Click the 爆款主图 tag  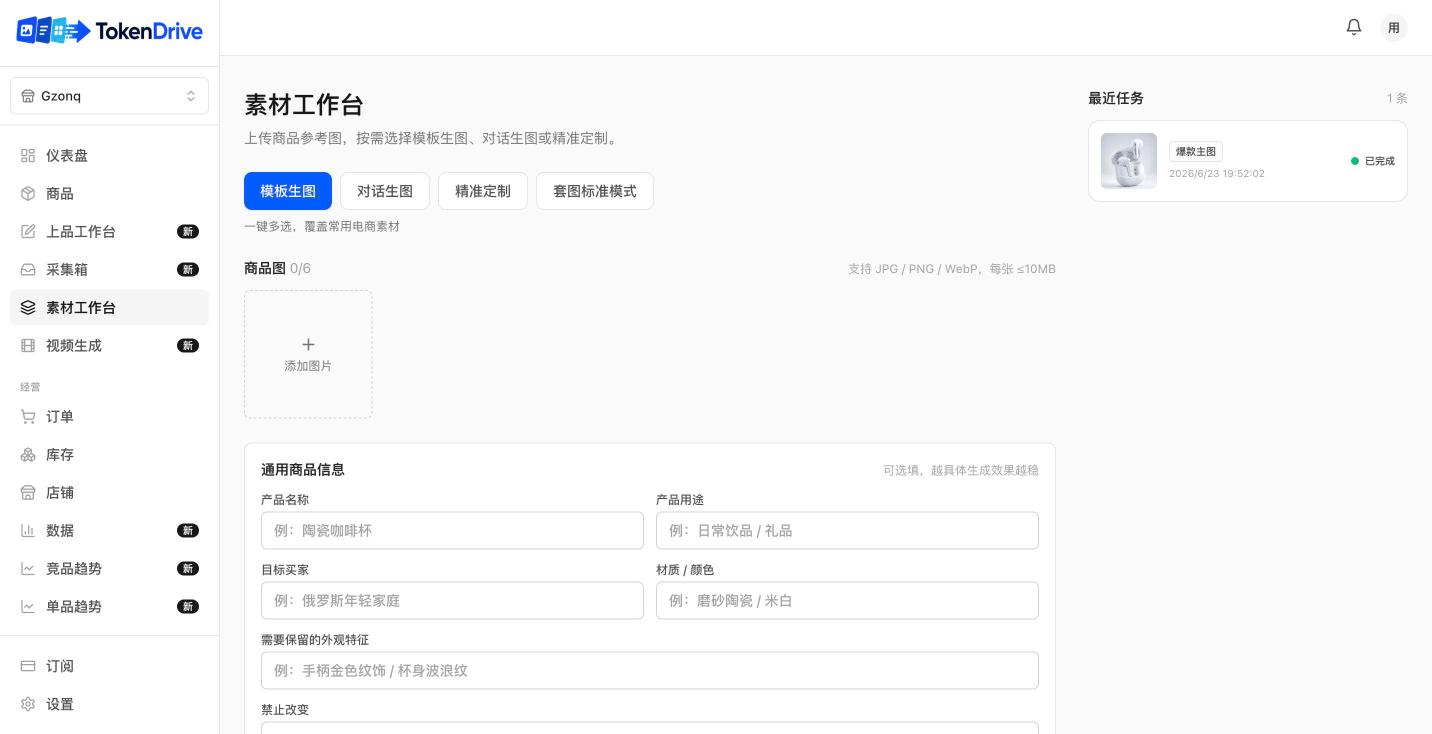(x=1196, y=152)
